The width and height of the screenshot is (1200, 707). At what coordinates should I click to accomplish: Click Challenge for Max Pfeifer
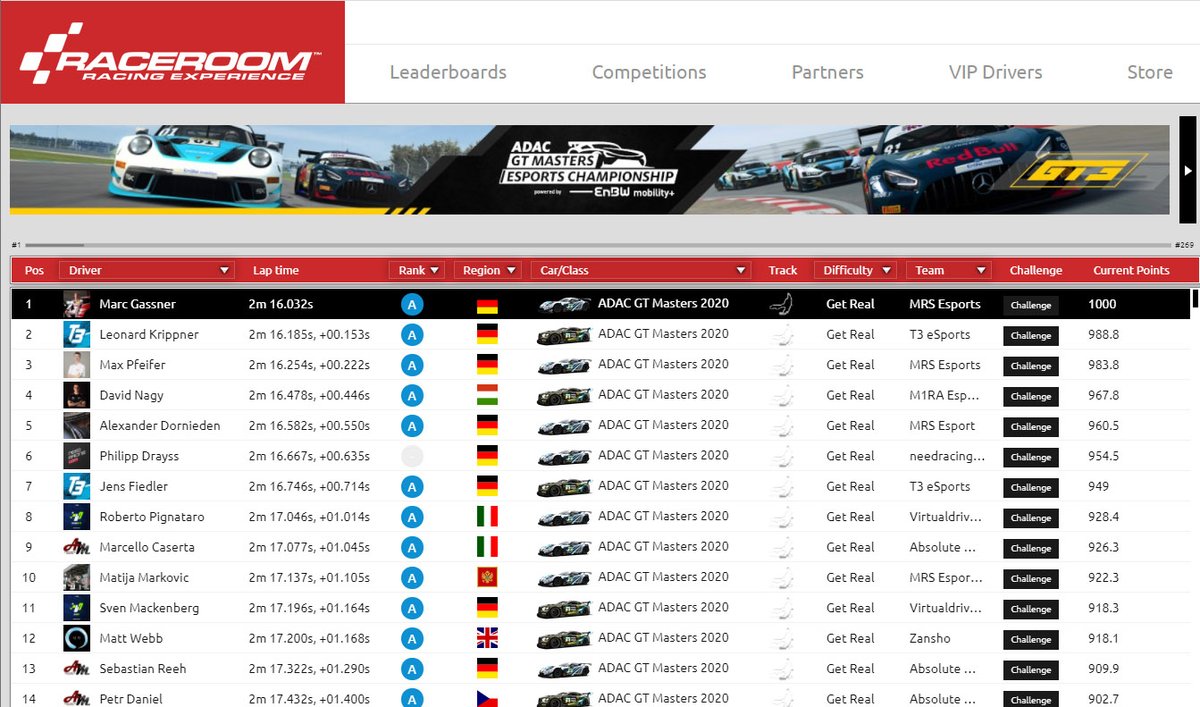click(x=1031, y=366)
